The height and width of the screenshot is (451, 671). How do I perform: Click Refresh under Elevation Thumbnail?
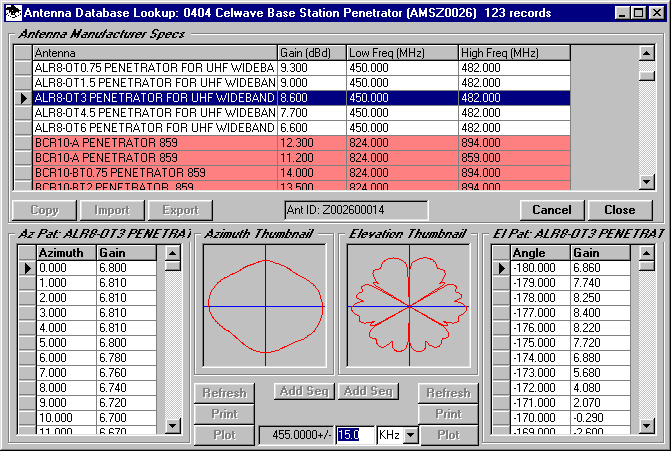point(448,393)
